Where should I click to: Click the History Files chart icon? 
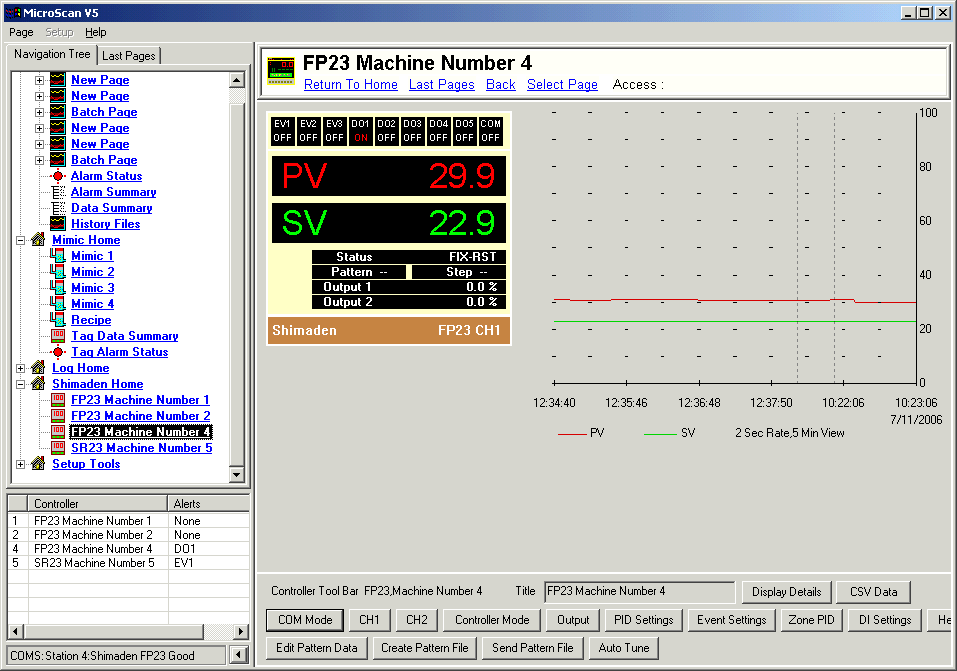58,223
